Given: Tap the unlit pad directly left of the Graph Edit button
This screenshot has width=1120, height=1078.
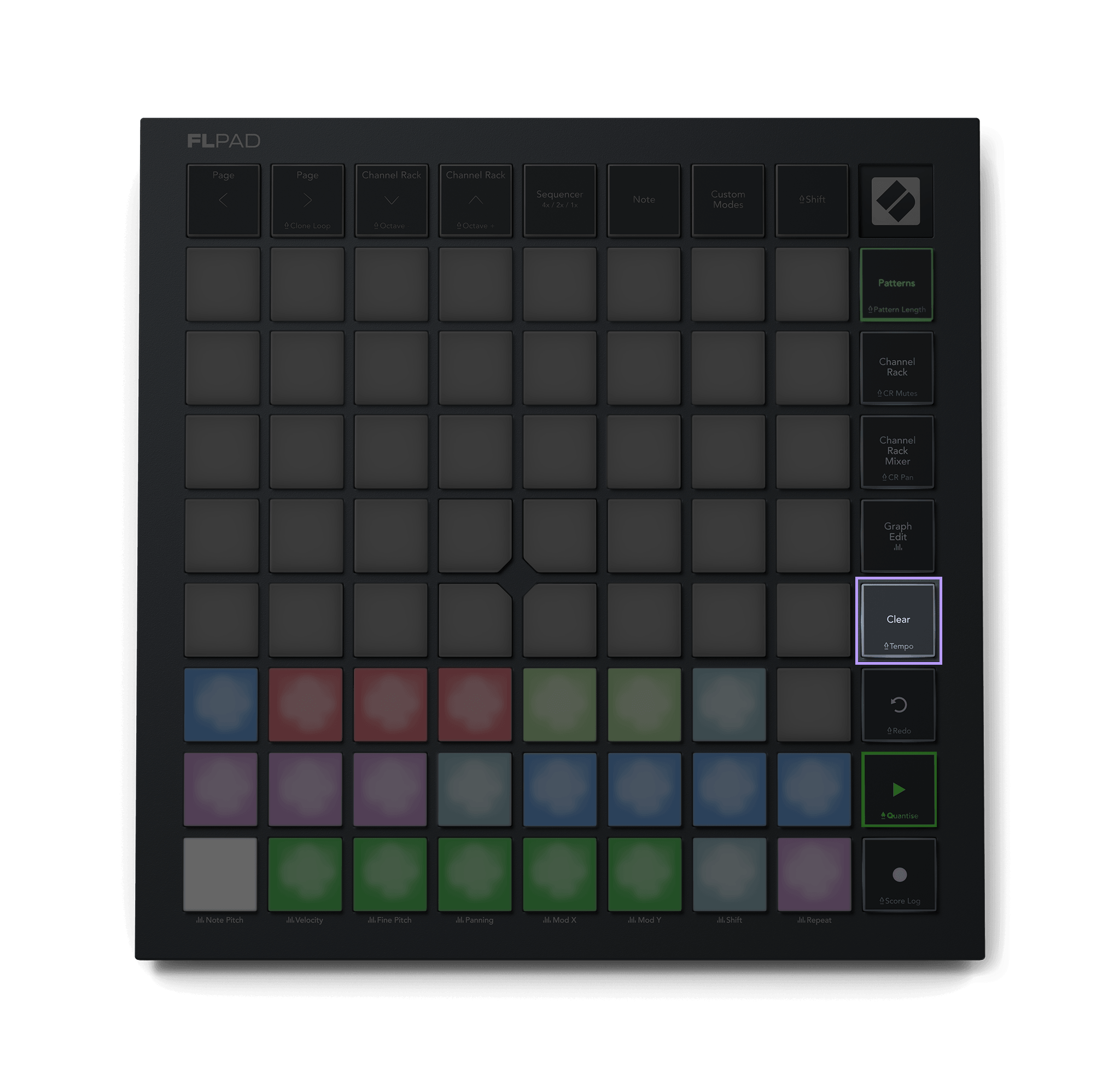Looking at the screenshot, I should point(813,535).
